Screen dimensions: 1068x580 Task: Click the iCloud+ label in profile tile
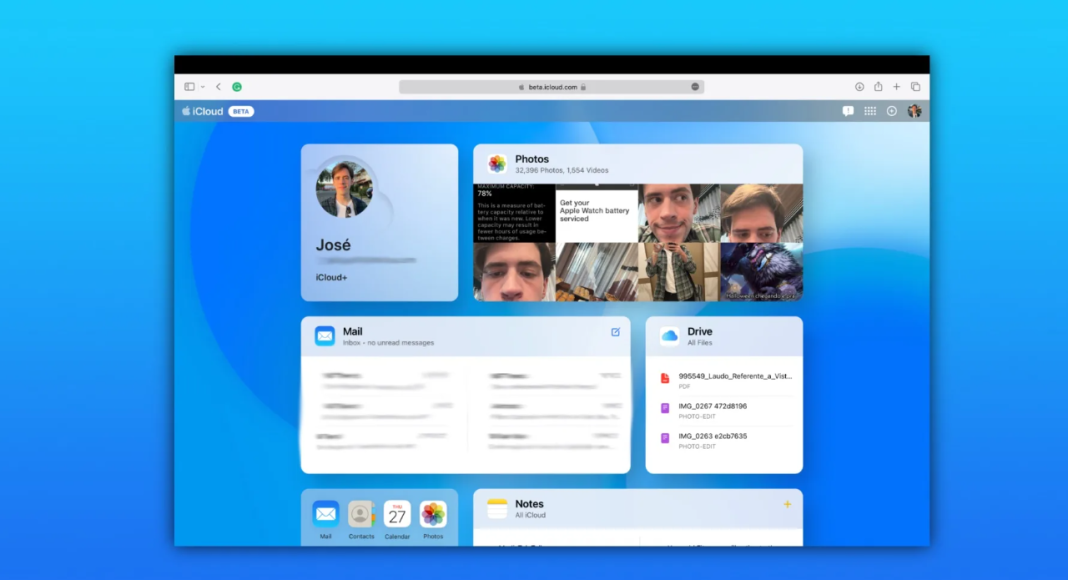tap(331, 277)
